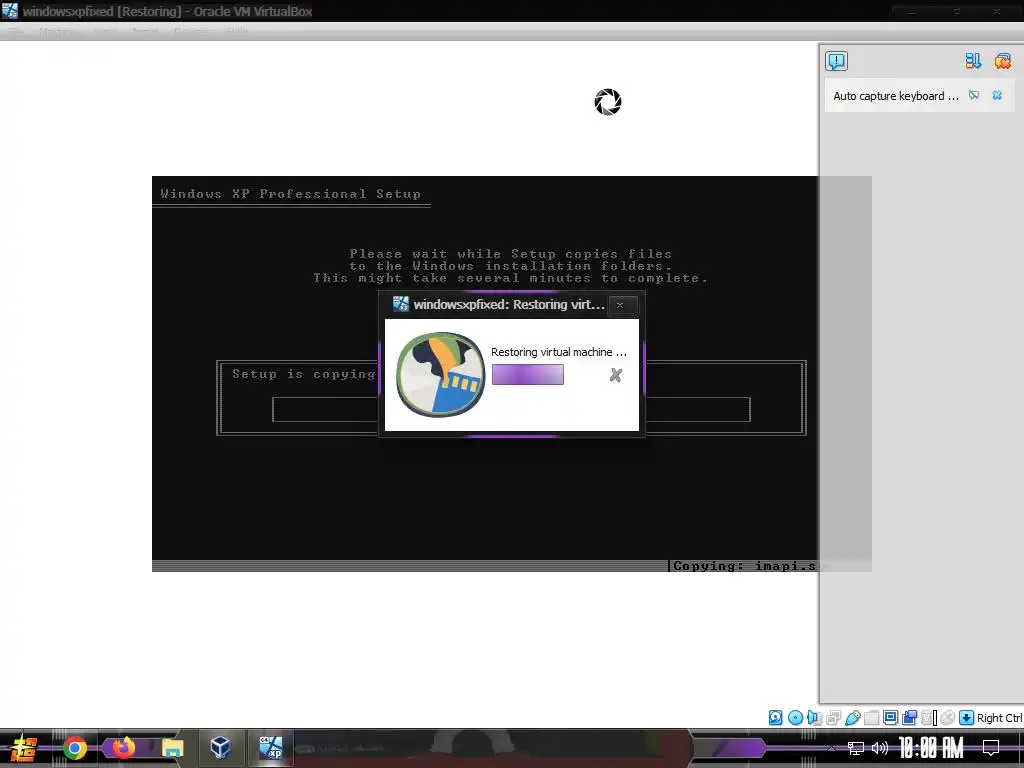
Task: Cancel the restoring operation with the X button
Action: point(615,375)
